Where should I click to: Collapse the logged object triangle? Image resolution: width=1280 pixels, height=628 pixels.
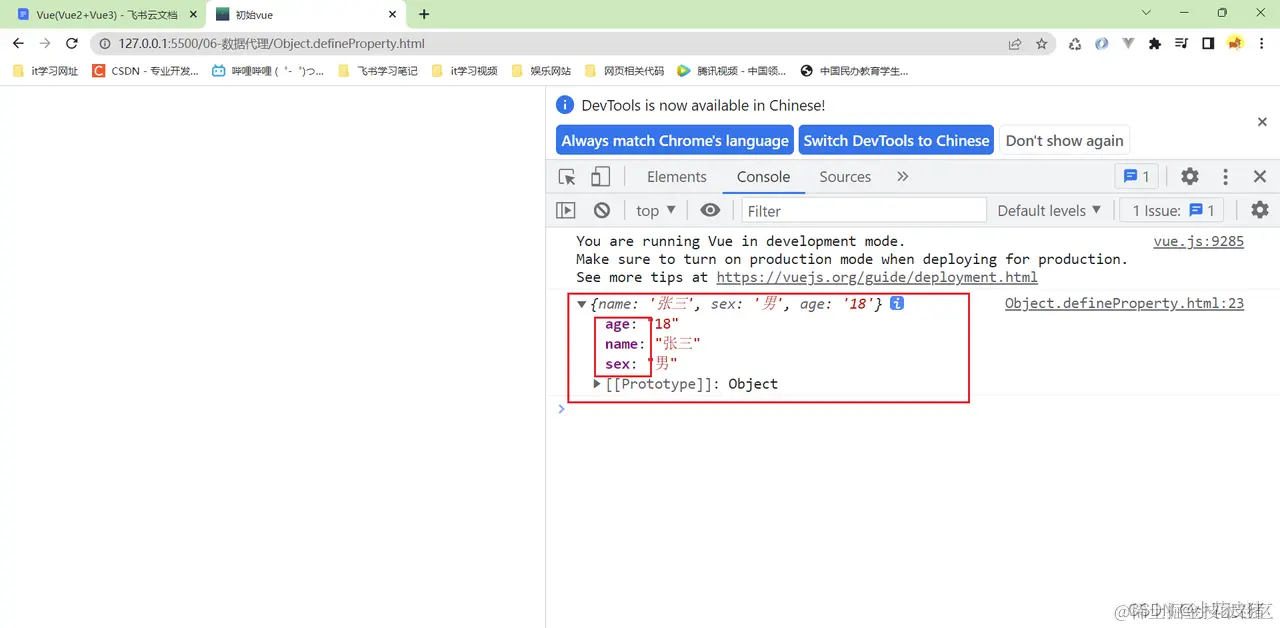point(582,304)
